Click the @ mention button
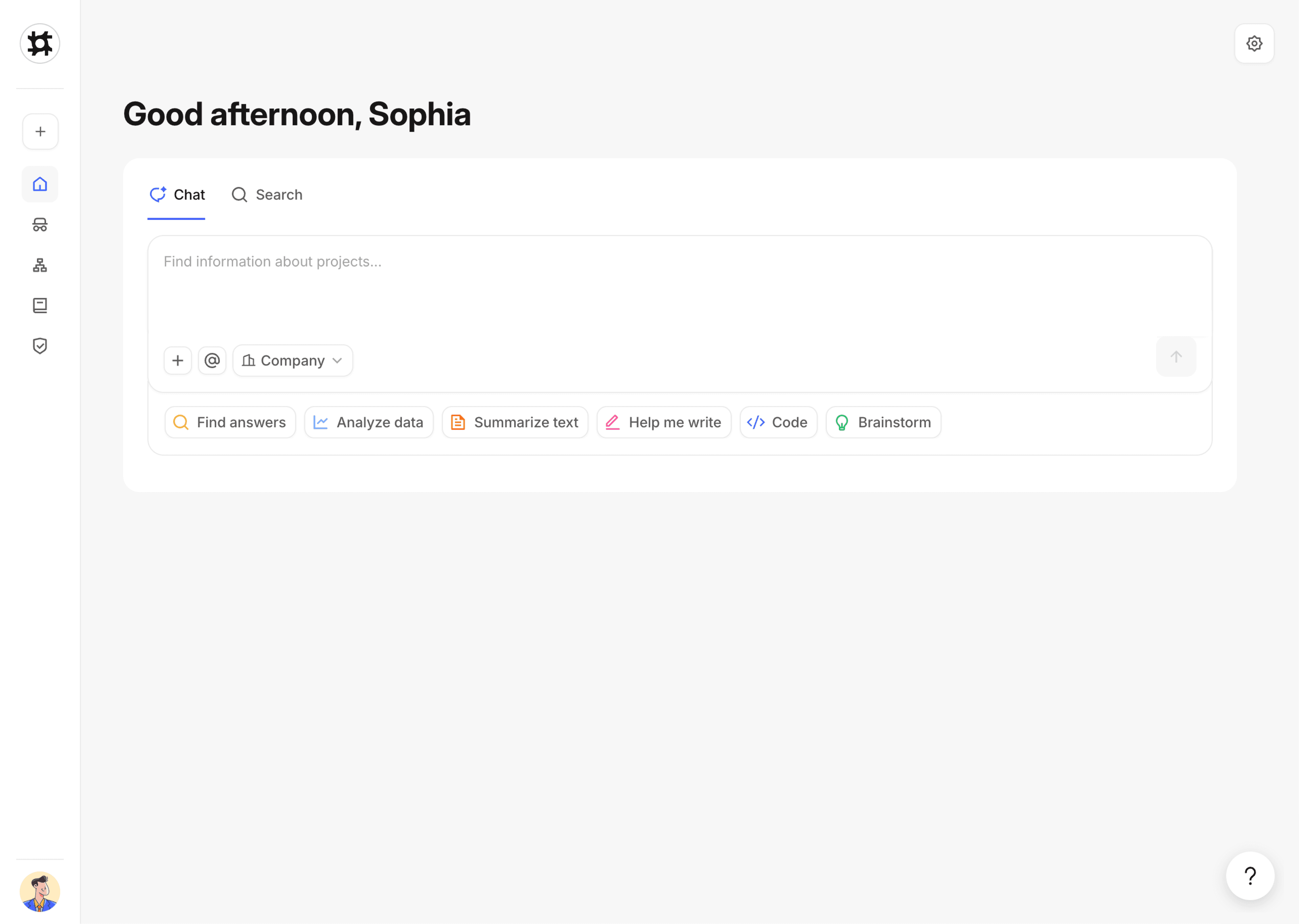 tap(212, 360)
